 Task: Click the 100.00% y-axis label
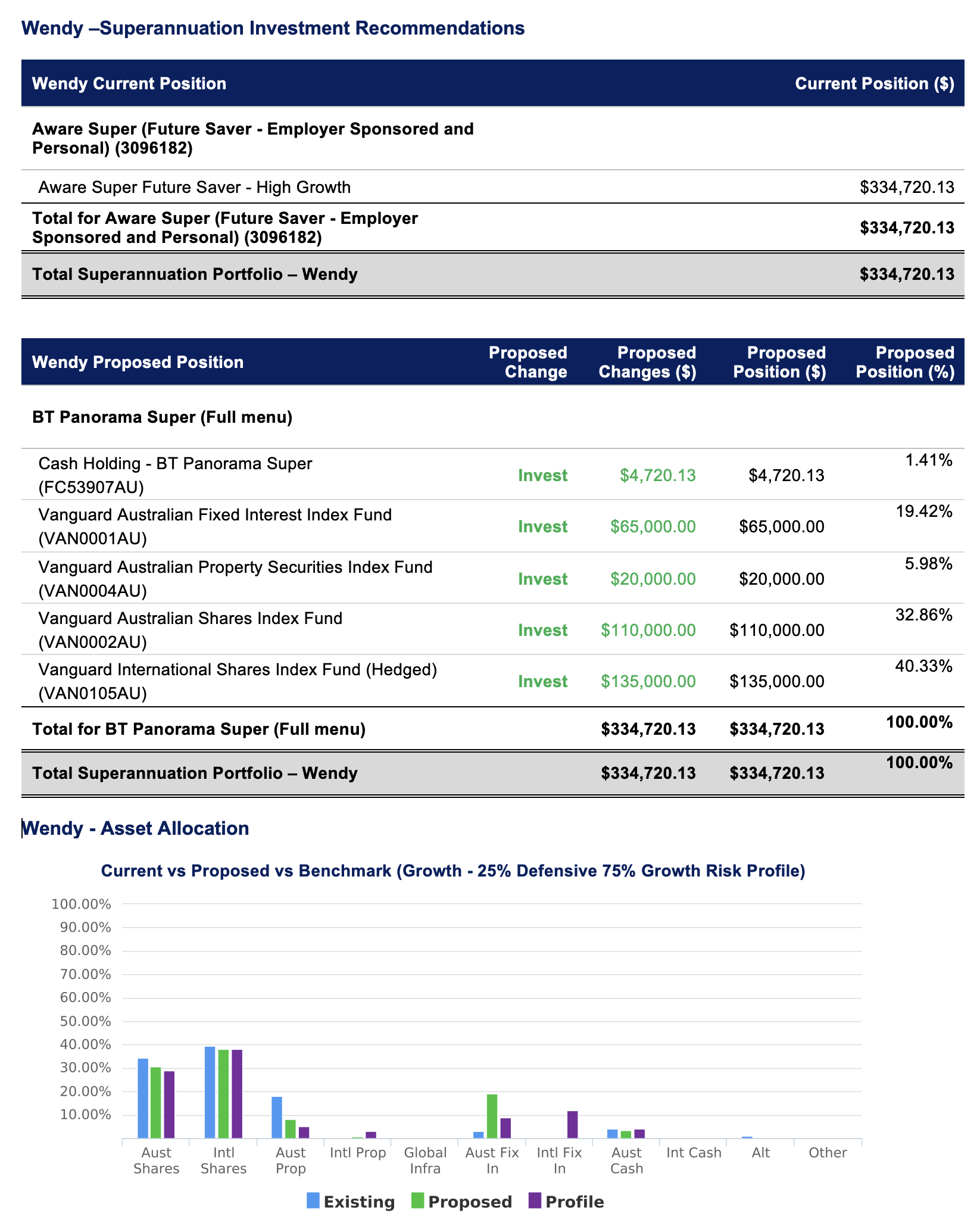(x=81, y=904)
